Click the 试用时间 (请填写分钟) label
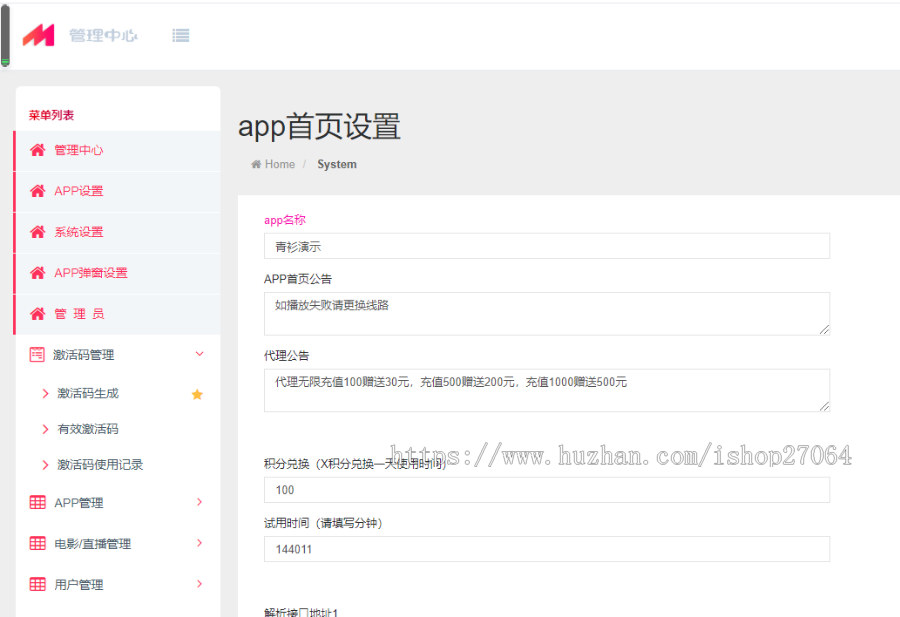900x617 pixels. pos(323,523)
